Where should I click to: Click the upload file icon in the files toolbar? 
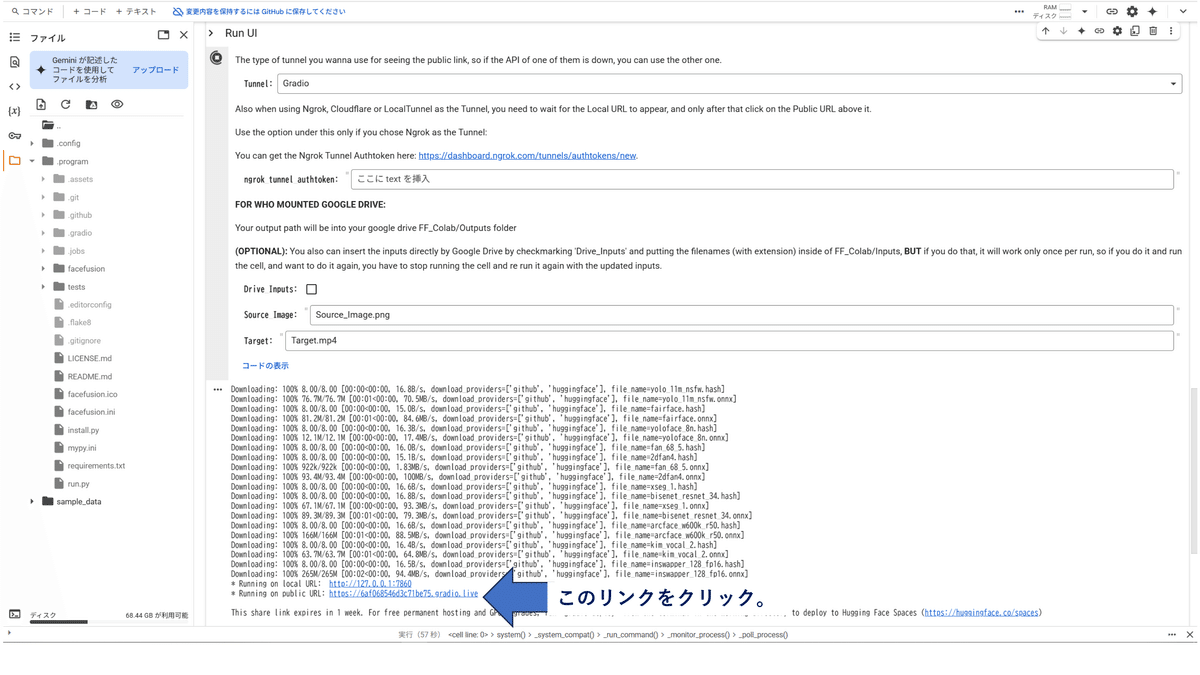41,104
